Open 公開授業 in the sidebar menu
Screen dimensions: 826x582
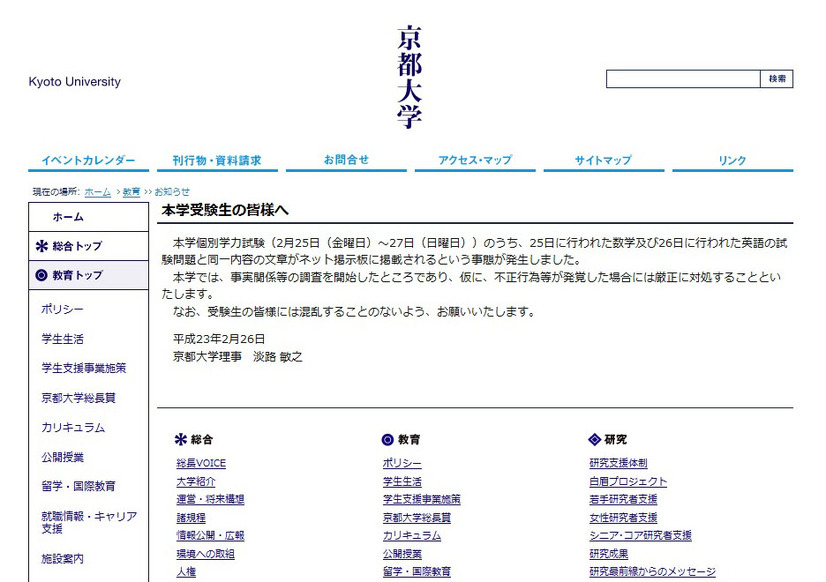point(63,457)
